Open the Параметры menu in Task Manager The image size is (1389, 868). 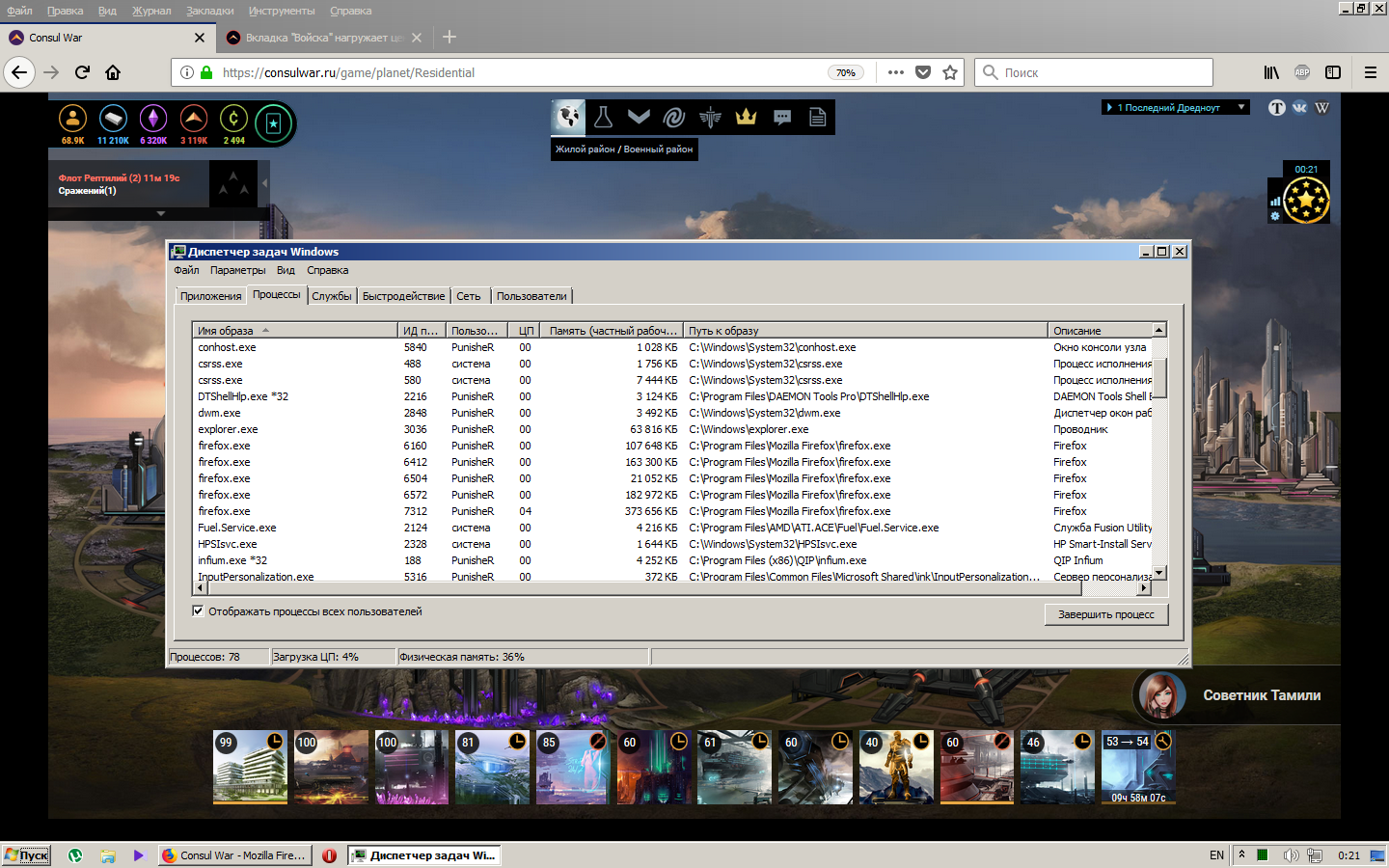click(237, 270)
